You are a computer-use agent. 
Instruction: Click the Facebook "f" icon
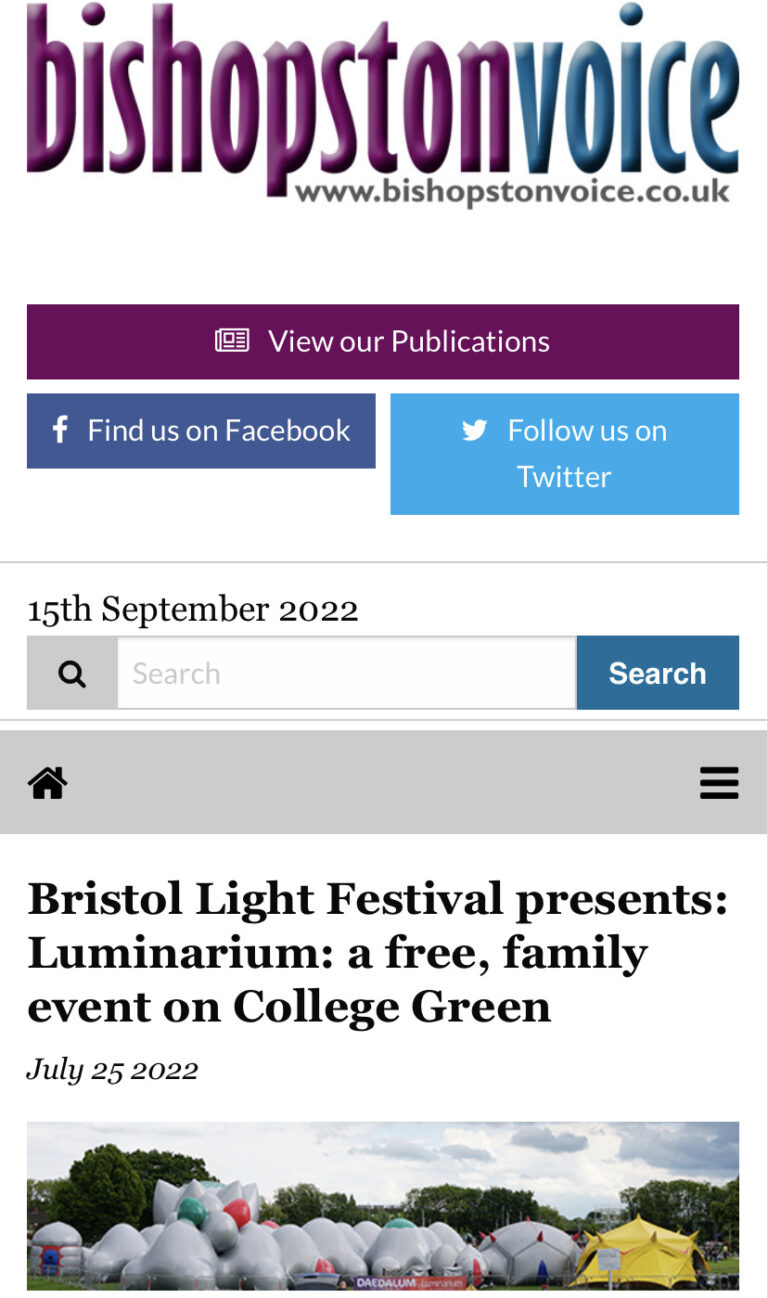pyautogui.click(x=60, y=430)
